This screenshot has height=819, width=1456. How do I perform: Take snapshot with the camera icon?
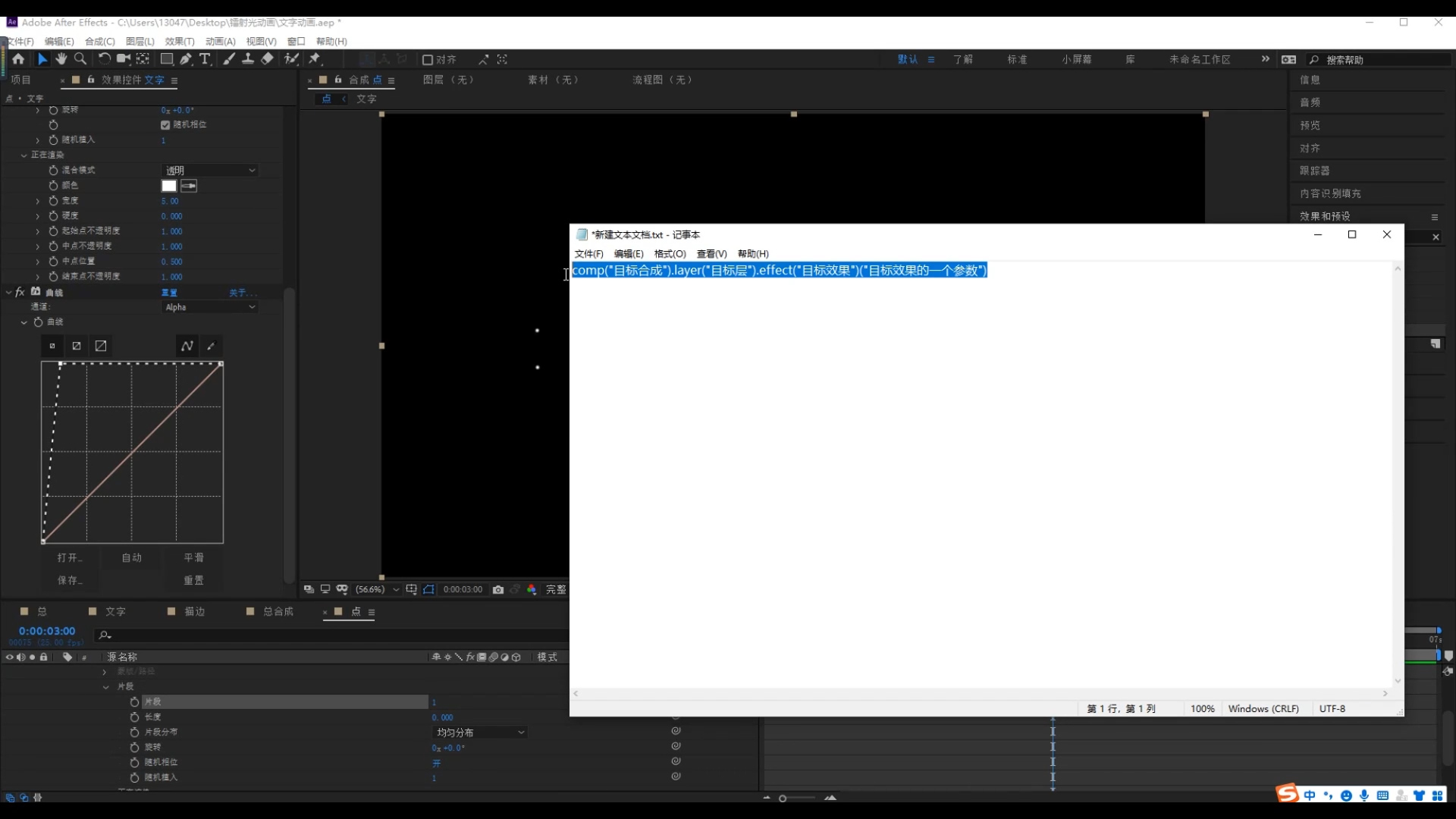[x=498, y=589]
